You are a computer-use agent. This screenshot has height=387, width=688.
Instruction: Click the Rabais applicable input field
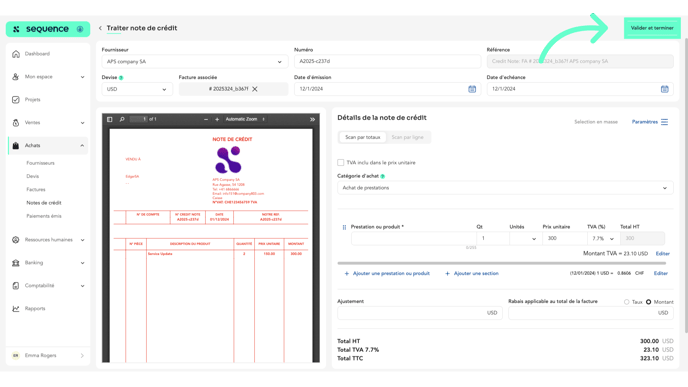tap(591, 313)
